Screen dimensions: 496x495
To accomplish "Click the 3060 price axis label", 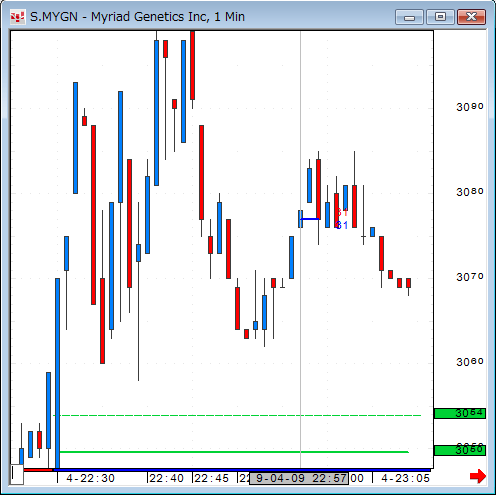I will 470,362.
